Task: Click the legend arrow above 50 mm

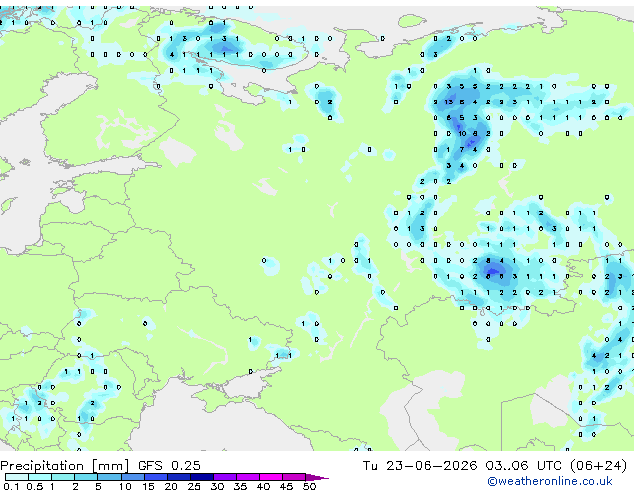Action: coord(317,478)
